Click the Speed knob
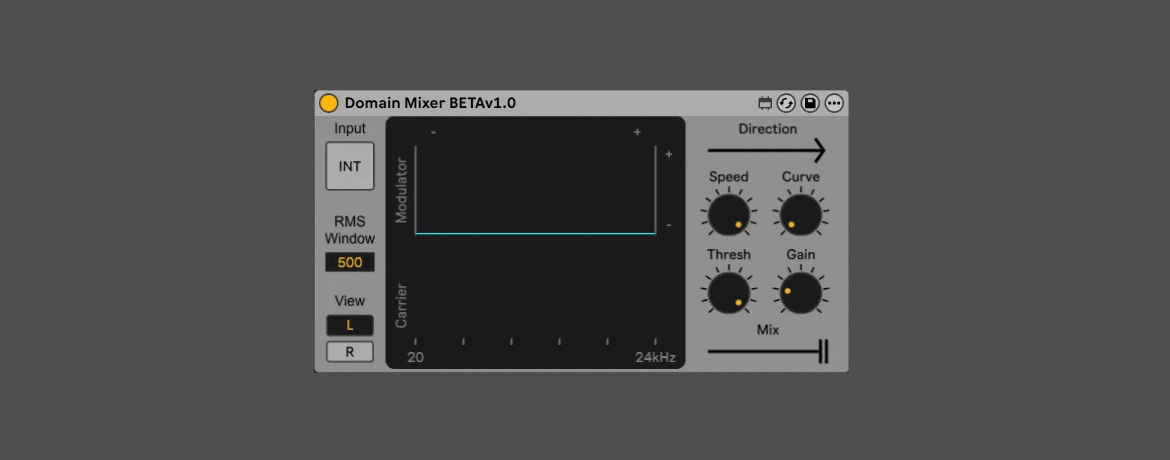 (x=728, y=214)
